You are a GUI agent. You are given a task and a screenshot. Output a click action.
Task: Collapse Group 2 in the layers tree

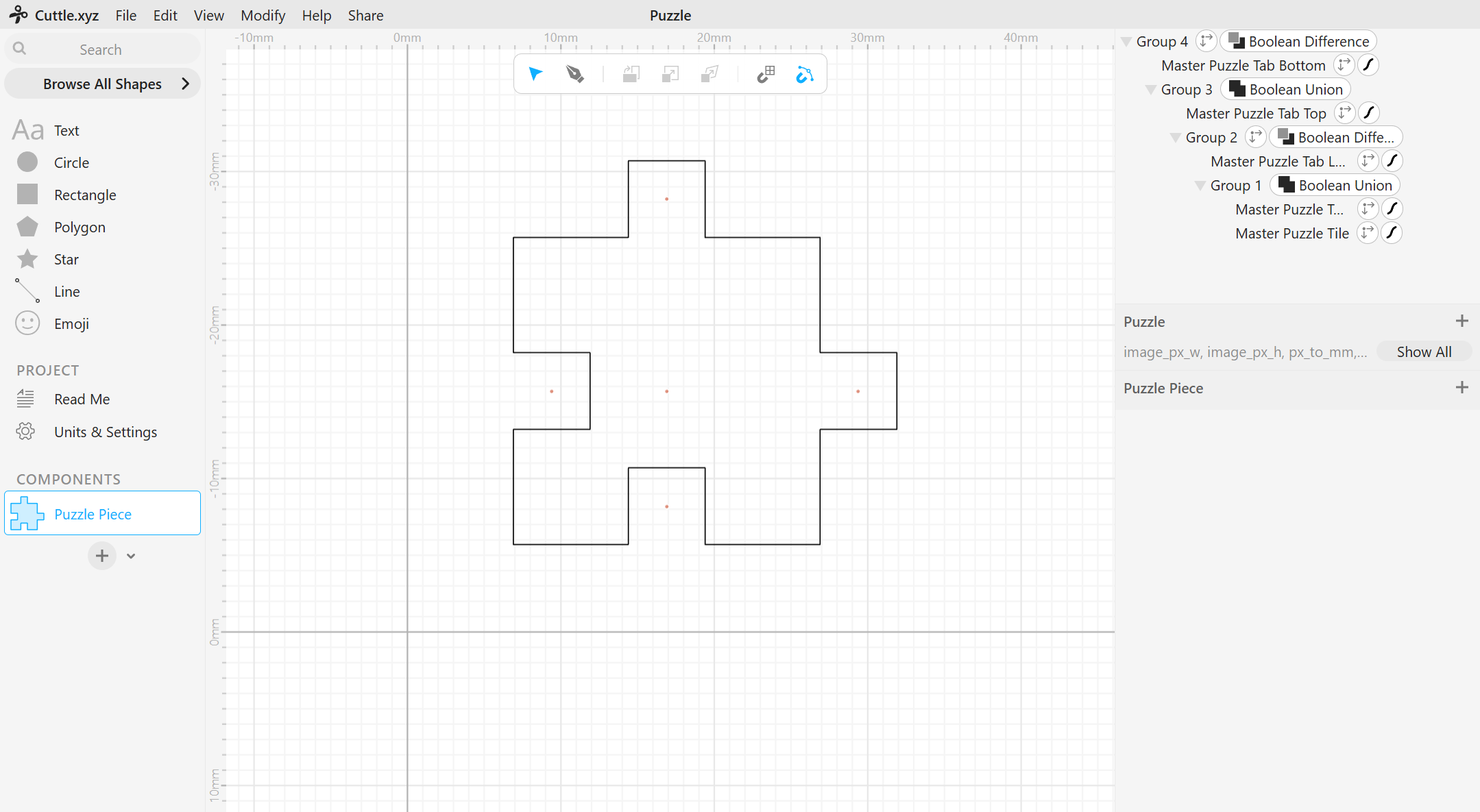point(1176,138)
